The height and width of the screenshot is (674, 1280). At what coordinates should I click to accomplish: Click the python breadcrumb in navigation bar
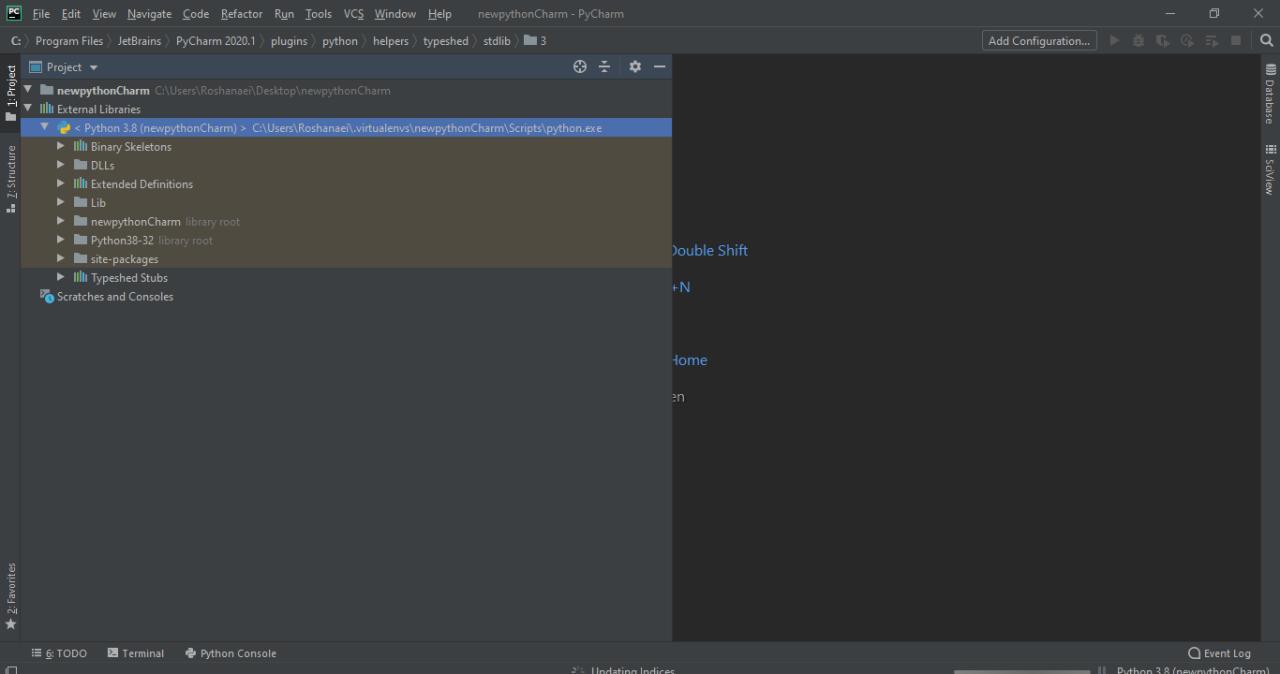point(340,41)
